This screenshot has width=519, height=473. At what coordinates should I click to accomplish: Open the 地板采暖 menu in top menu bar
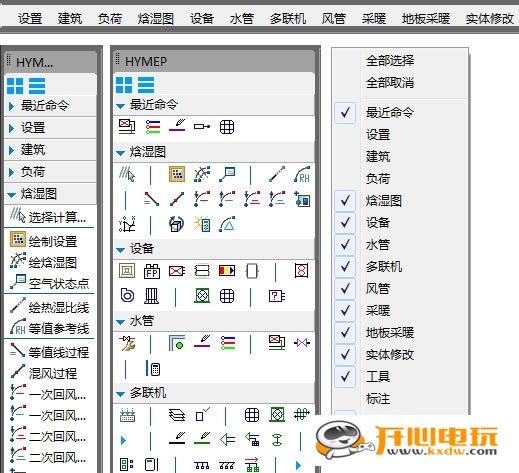point(426,18)
